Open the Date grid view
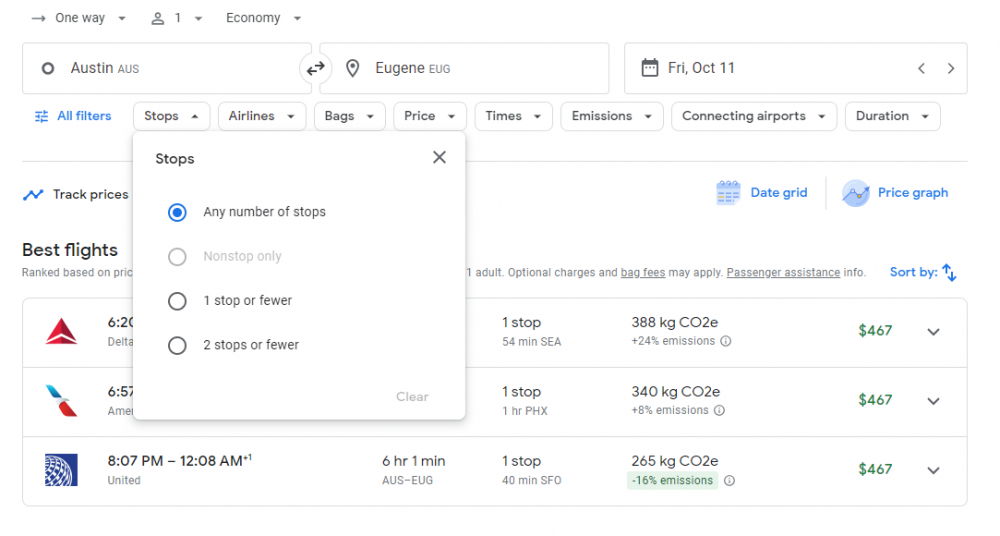The width and height of the screenshot is (1000, 536). coord(762,193)
